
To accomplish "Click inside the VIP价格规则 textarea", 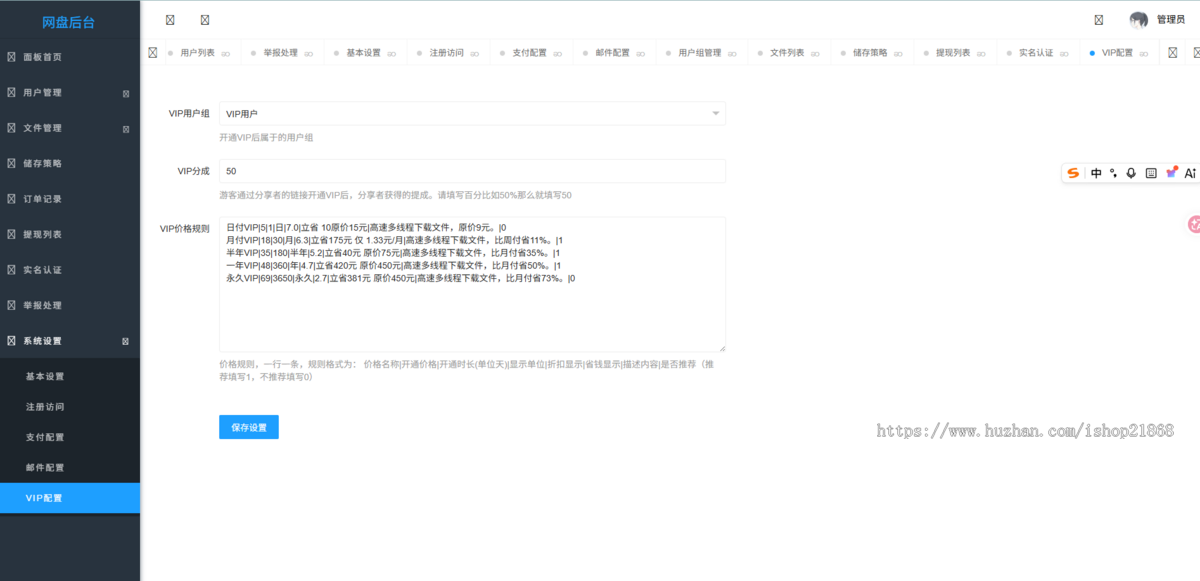I will click(x=472, y=284).
